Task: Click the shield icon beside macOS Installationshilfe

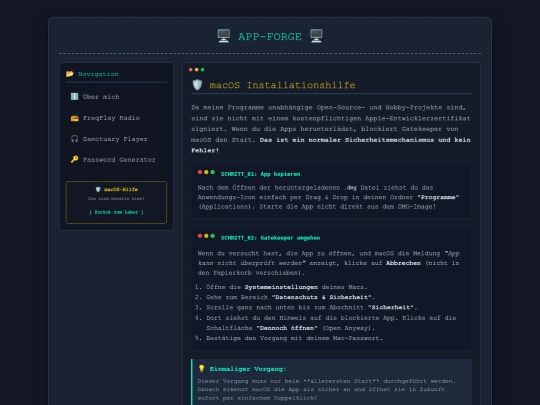Action: [197, 85]
